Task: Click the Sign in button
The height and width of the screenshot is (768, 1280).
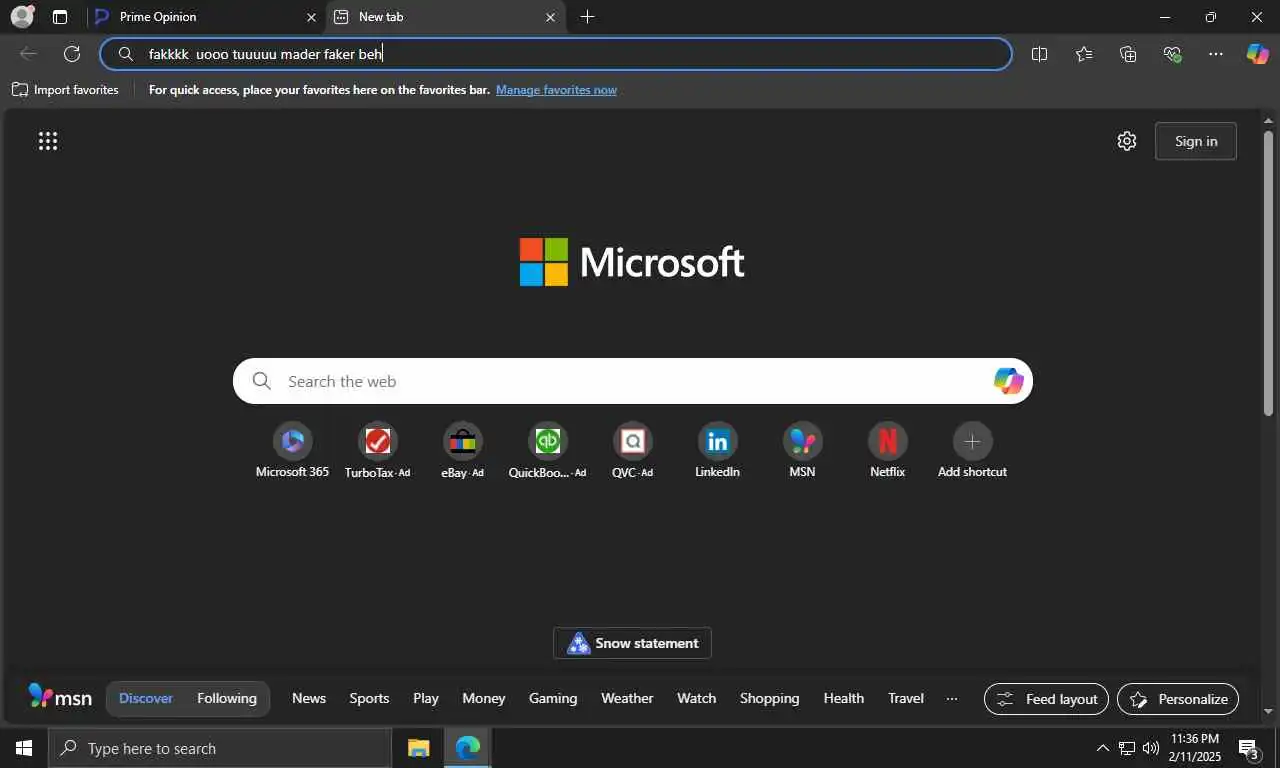Action: (x=1196, y=141)
